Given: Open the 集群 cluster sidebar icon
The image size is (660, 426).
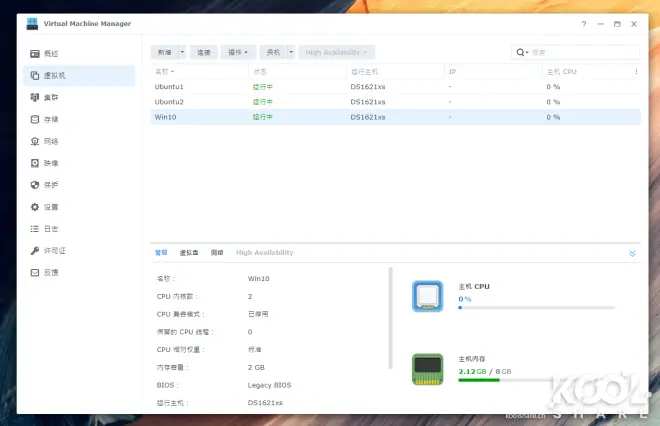Looking at the screenshot, I should [35, 98].
